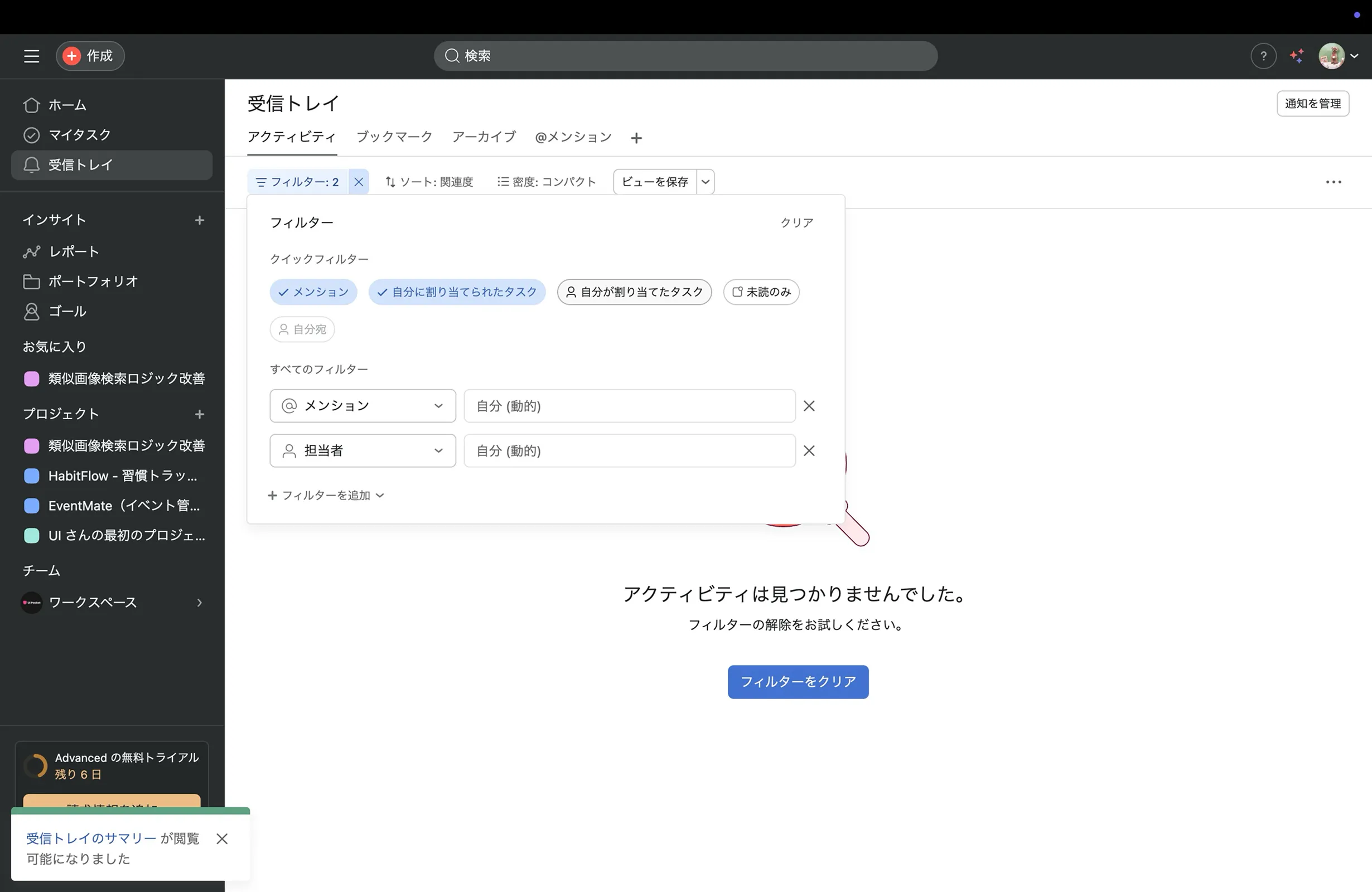The height and width of the screenshot is (892, 1372).
Task: Click クリア in filter panel
Action: (x=797, y=223)
